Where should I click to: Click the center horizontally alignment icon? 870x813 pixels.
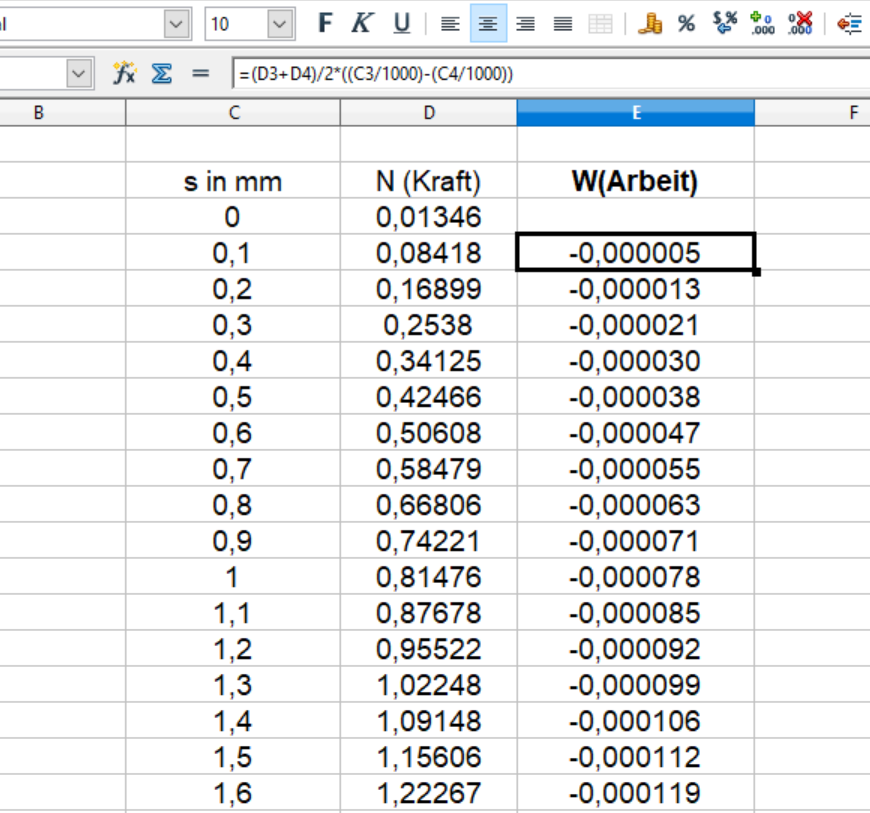(487, 24)
